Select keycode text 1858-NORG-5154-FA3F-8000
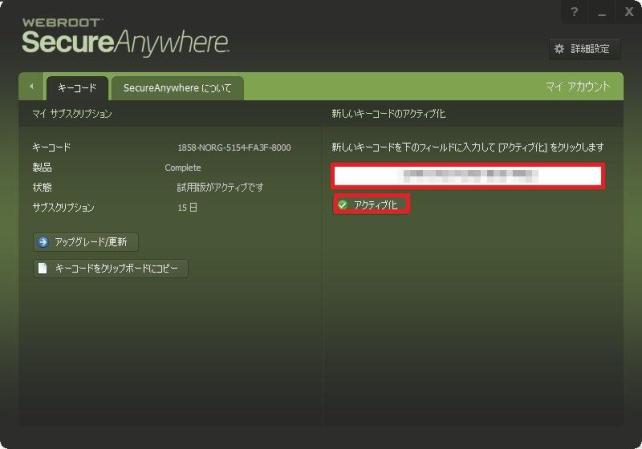Viewport: 642px width, 449px height. pos(234,147)
